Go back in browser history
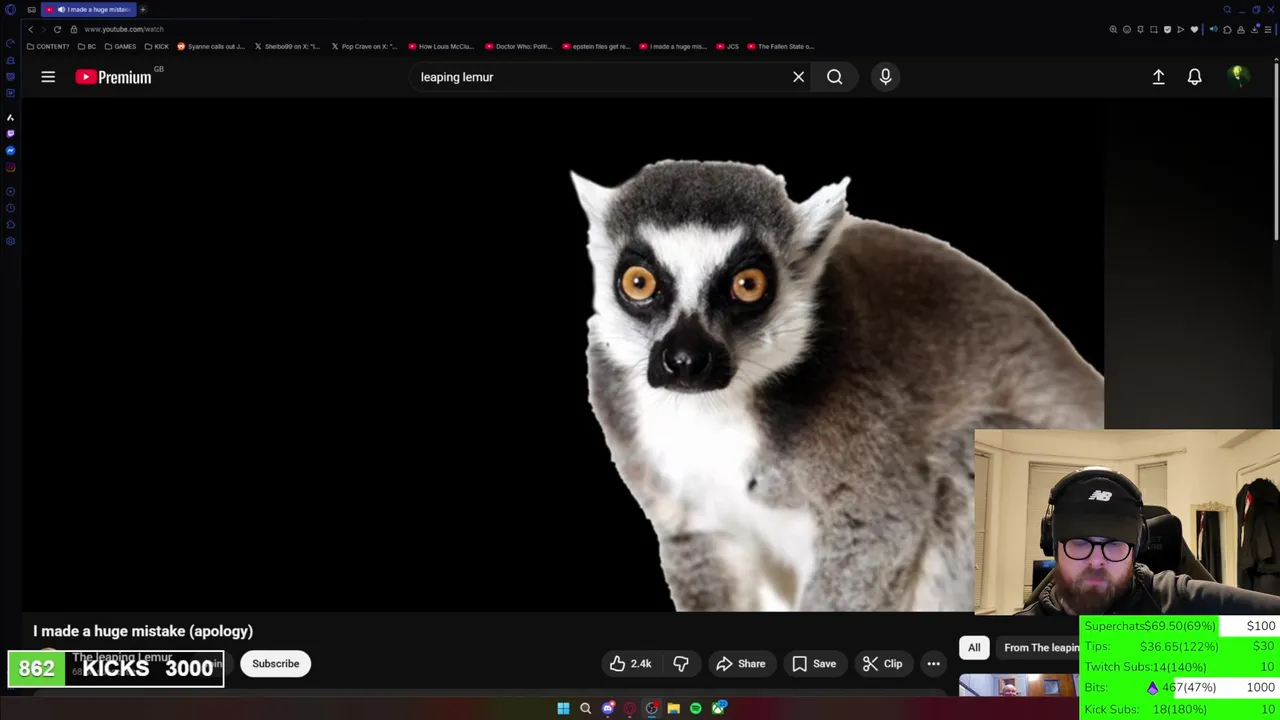 30,29
